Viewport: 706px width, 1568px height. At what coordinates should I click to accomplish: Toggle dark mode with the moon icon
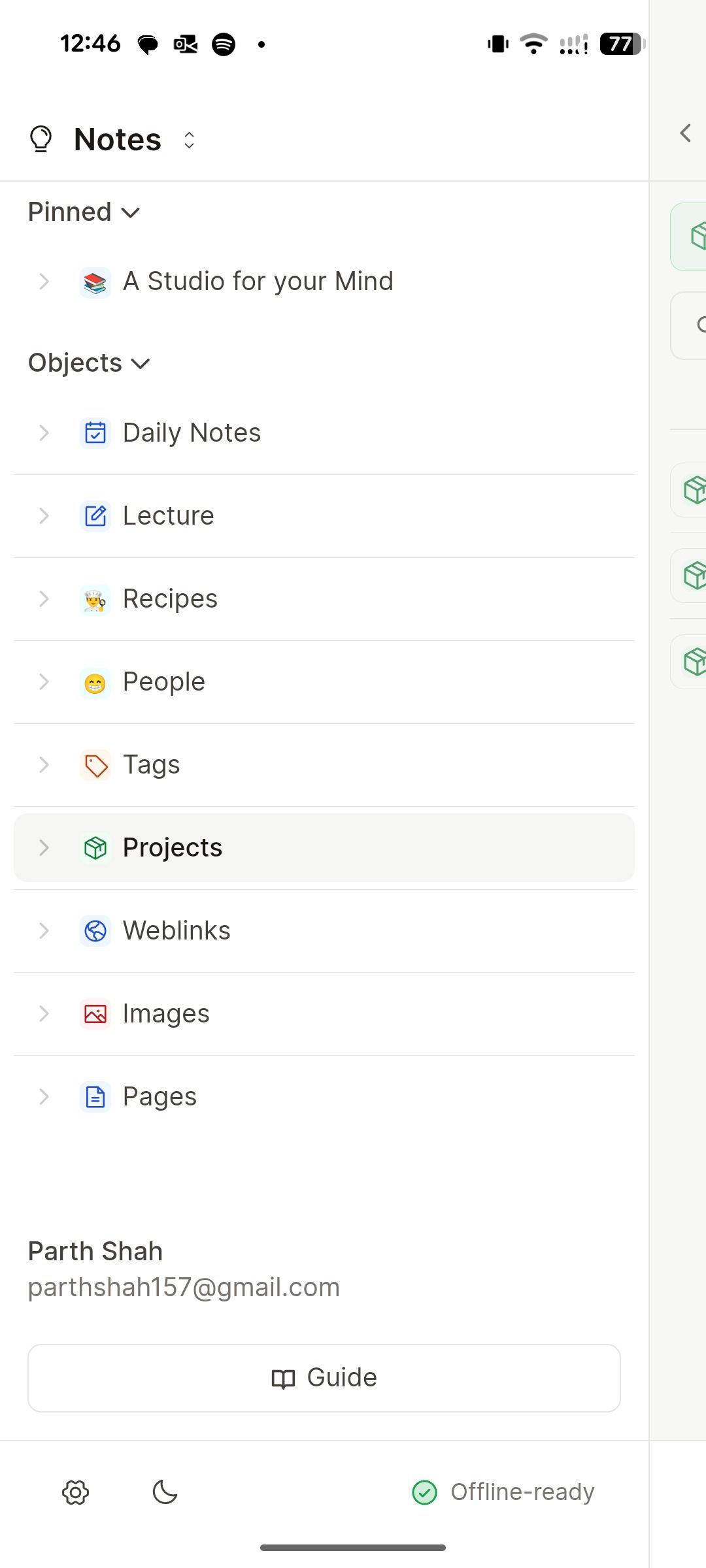164,1492
